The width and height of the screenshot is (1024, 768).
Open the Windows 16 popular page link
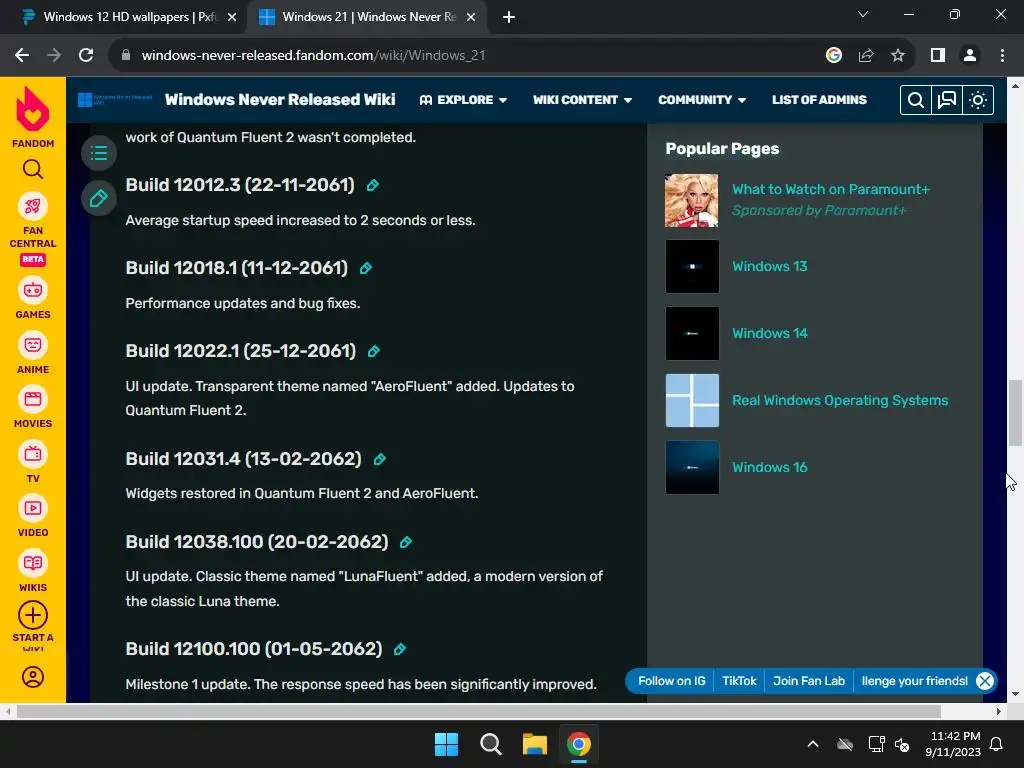coord(769,468)
